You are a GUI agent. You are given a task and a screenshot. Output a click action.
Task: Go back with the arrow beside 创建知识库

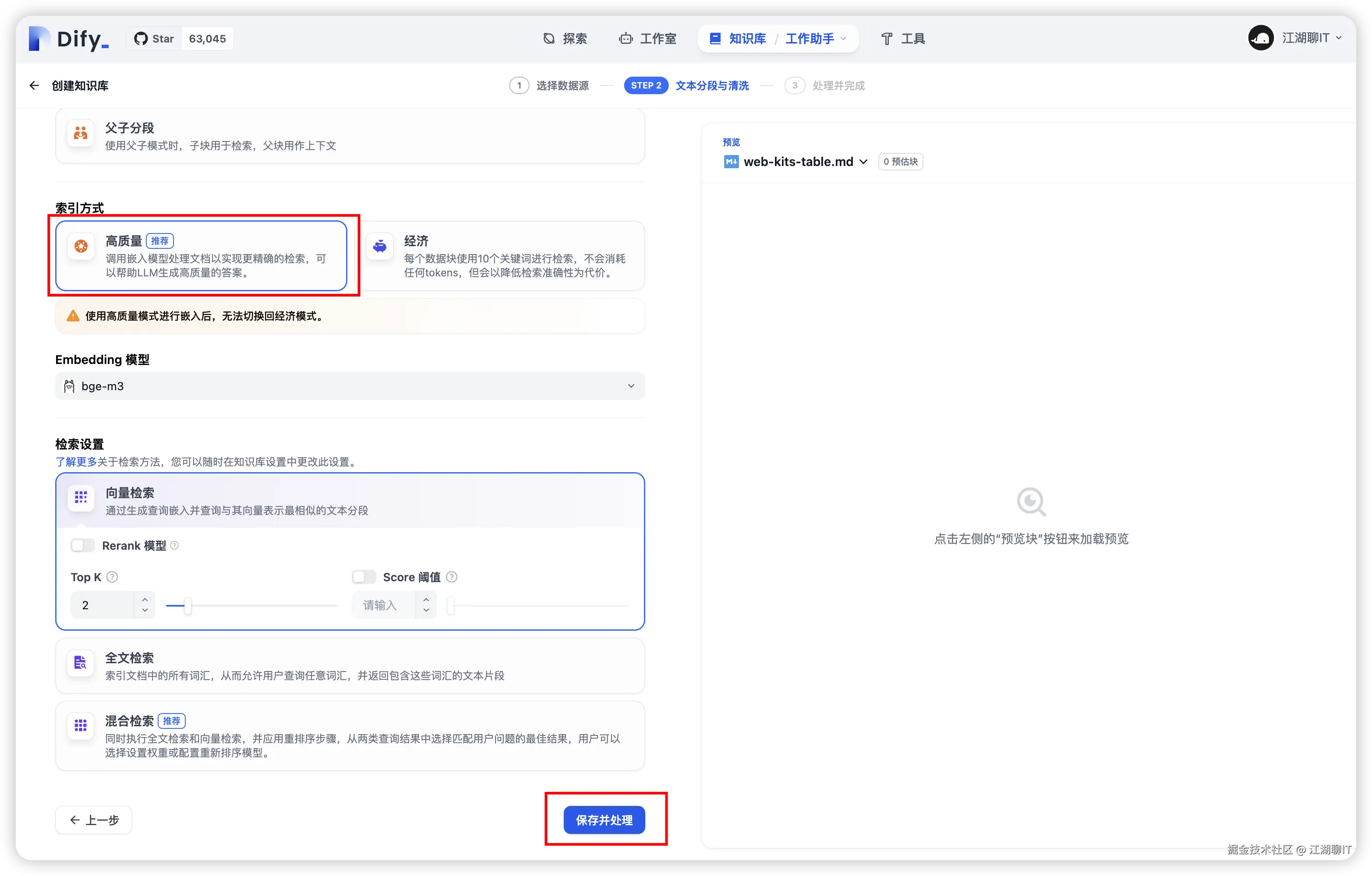34,85
